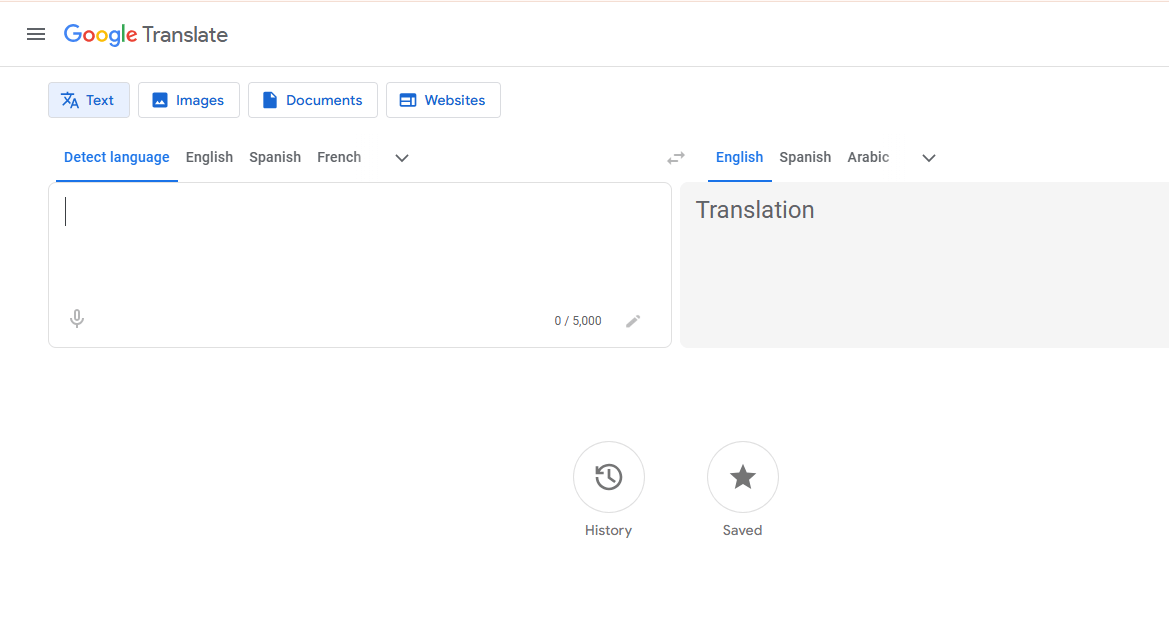The image size is (1169, 617).
Task: Open translation History
Action: (608, 477)
